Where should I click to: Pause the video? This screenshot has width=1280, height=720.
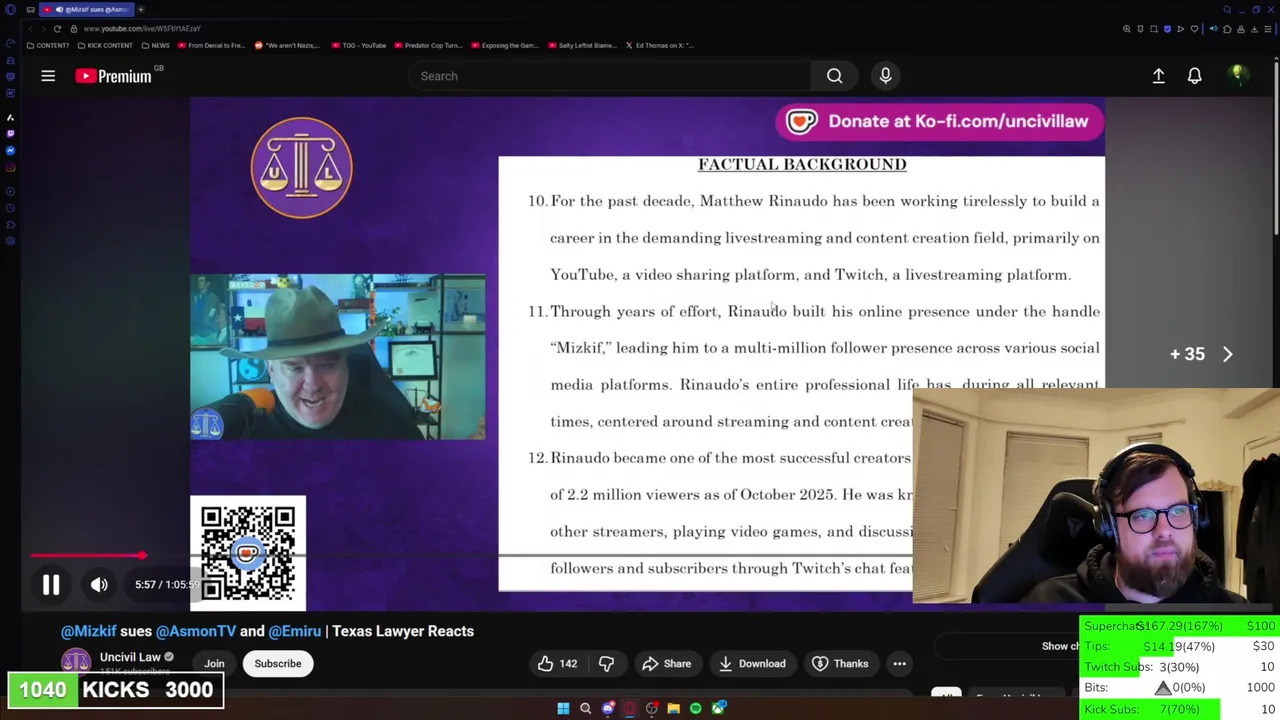click(51, 585)
